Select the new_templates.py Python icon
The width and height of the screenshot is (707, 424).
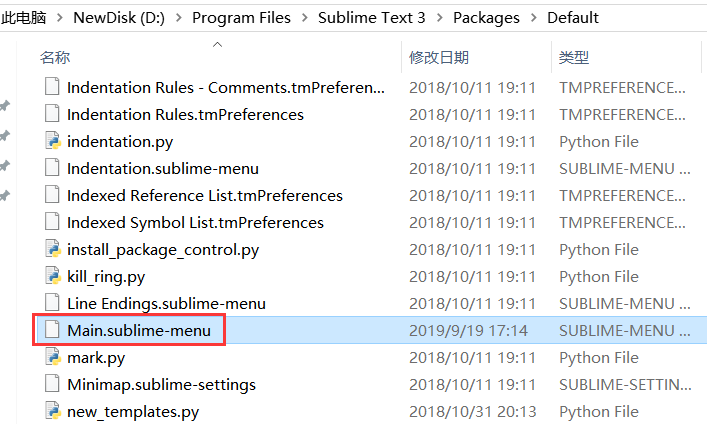click(52, 411)
